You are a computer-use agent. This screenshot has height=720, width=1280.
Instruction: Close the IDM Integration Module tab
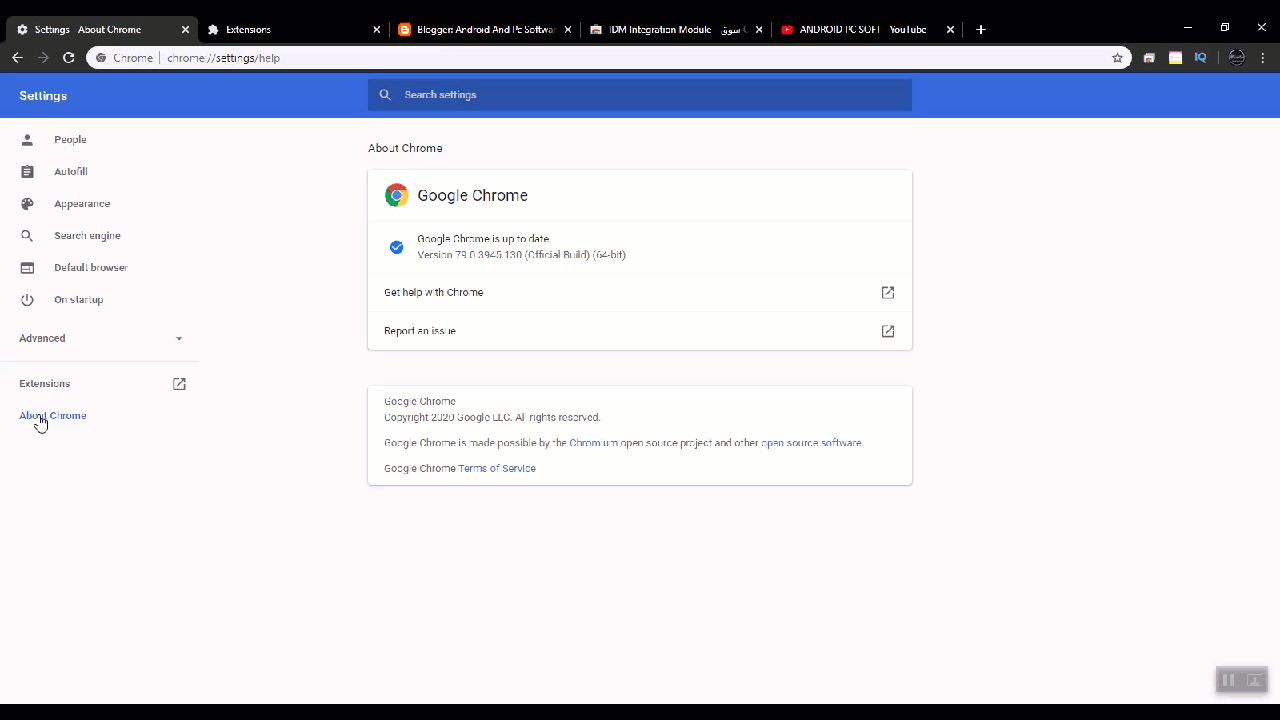tap(759, 30)
